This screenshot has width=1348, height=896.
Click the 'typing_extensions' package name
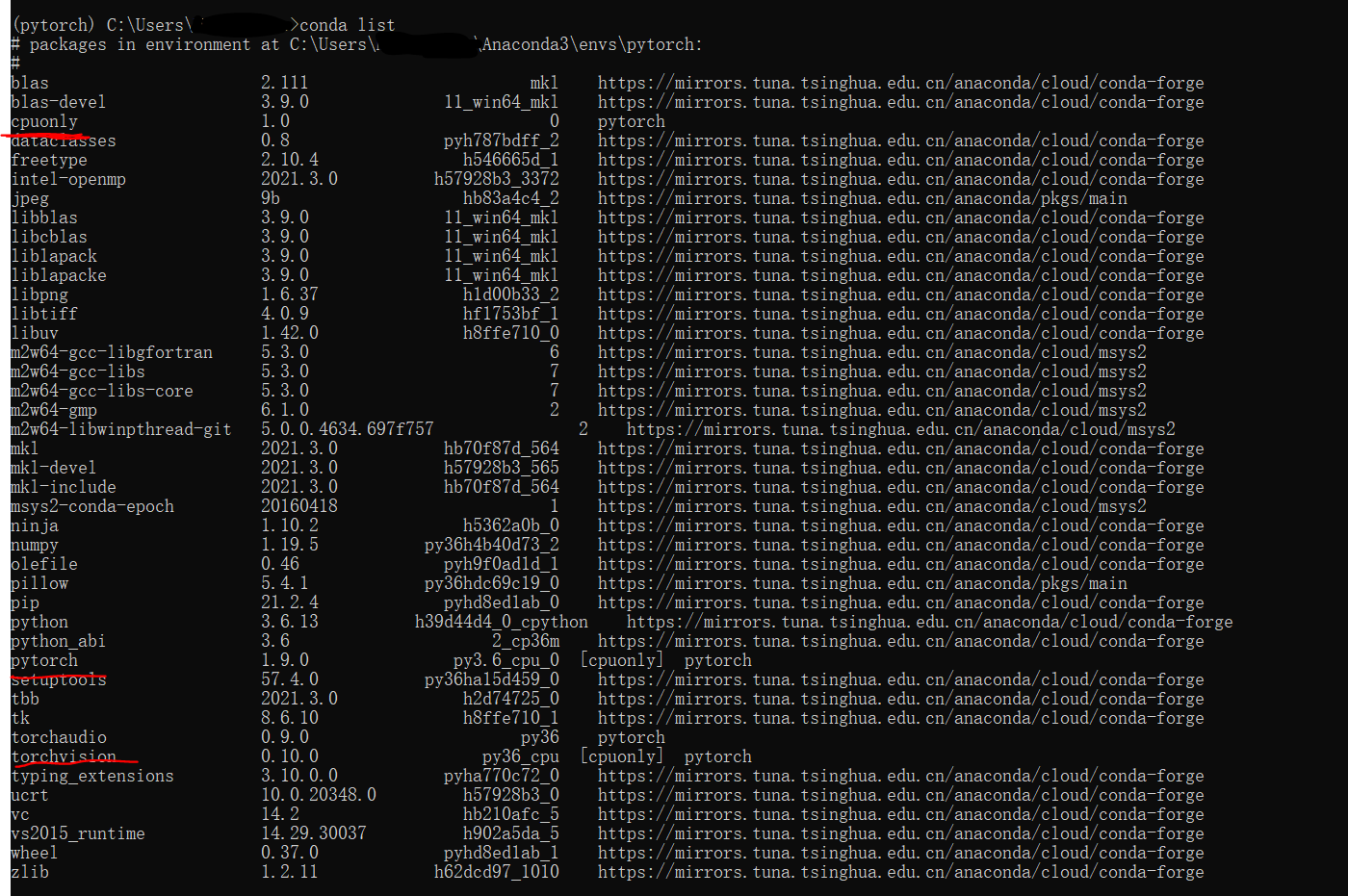coord(92,776)
